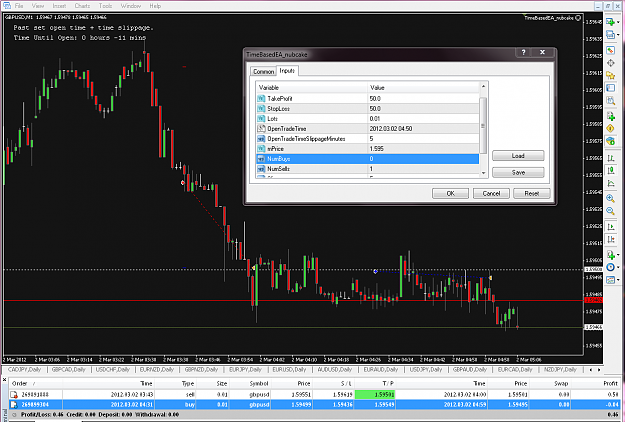Image resolution: width=625 pixels, height=422 pixels.
Task: Toggle the Chart Shift icon
Action: coord(610,239)
